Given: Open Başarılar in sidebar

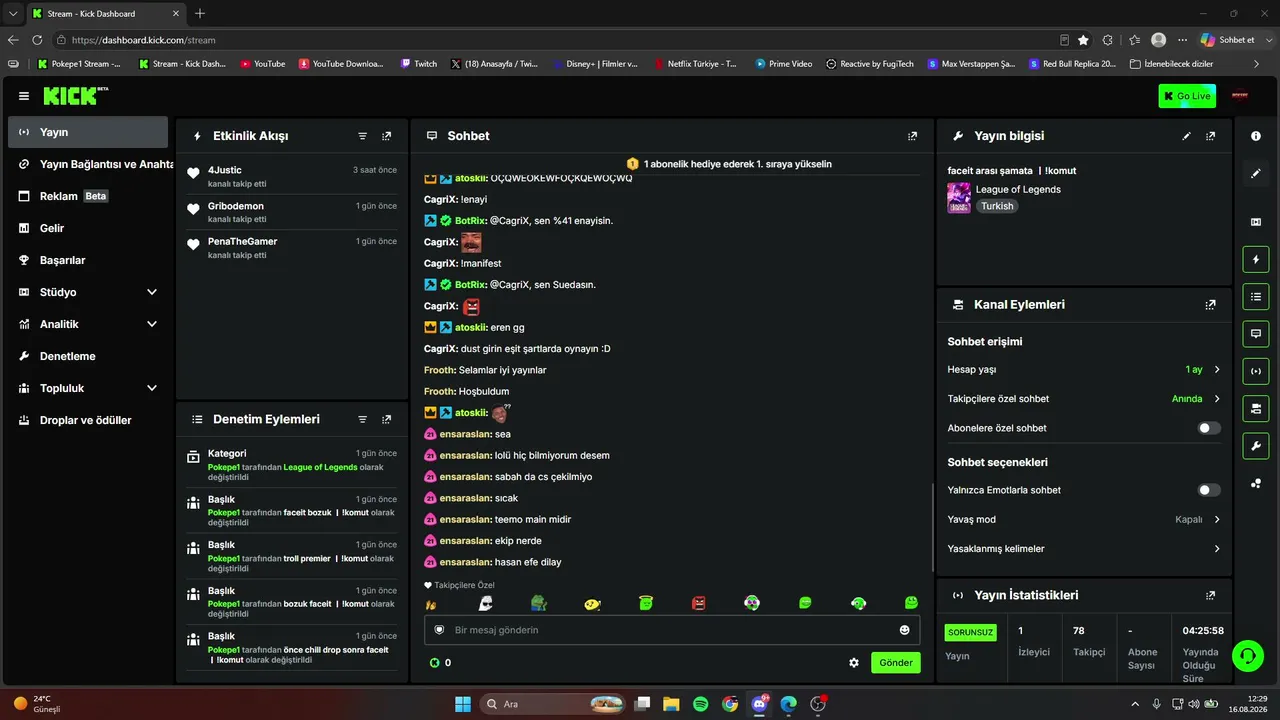Looking at the screenshot, I should tap(88, 260).
